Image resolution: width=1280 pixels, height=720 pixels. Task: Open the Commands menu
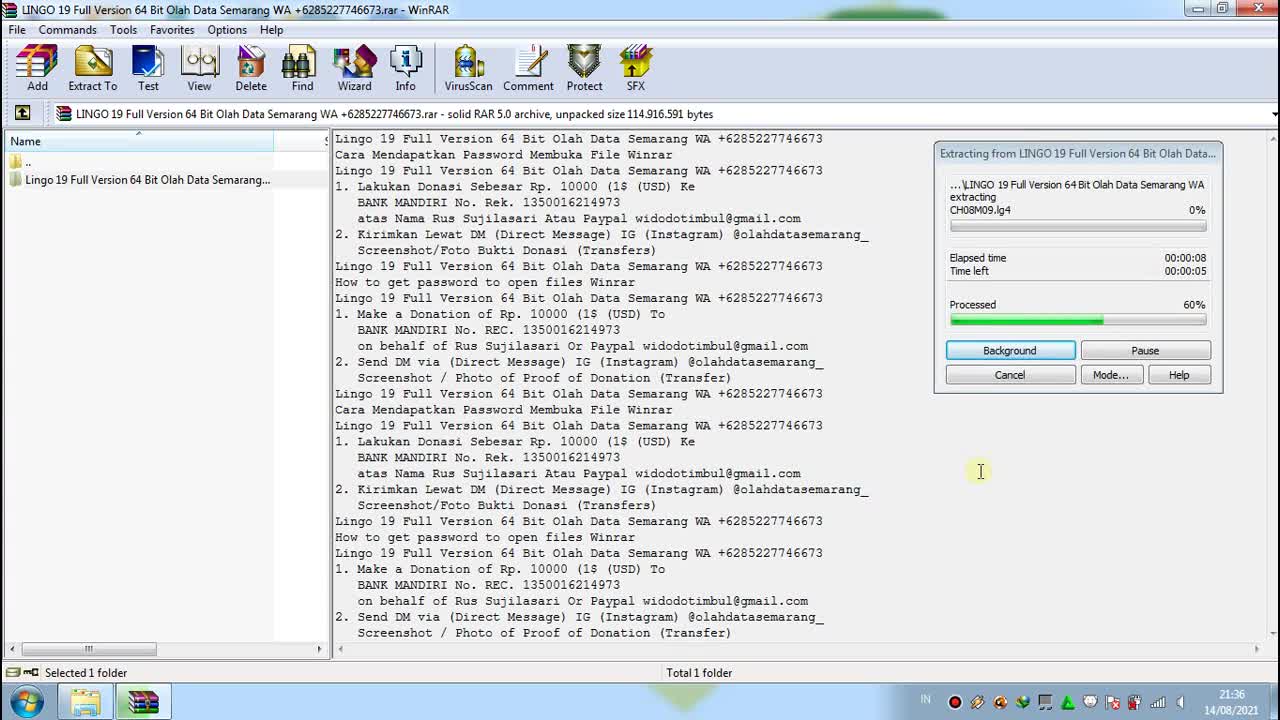pos(67,30)
